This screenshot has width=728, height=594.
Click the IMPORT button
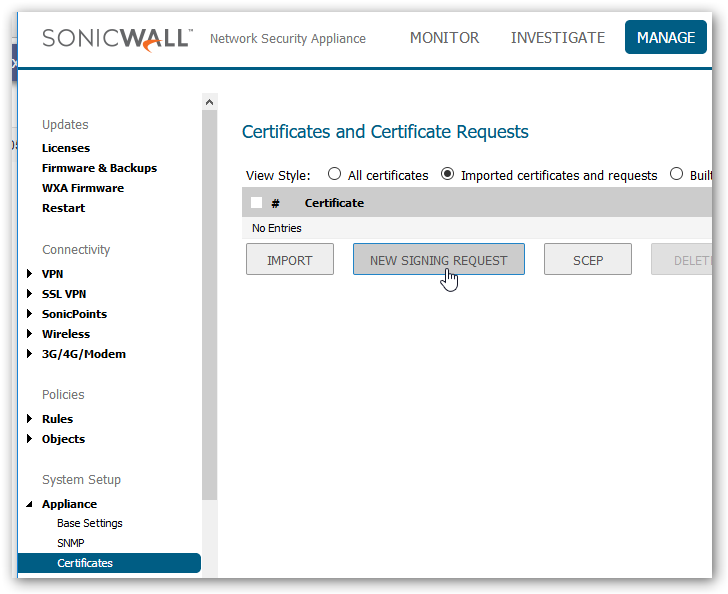tap(290, 259)
